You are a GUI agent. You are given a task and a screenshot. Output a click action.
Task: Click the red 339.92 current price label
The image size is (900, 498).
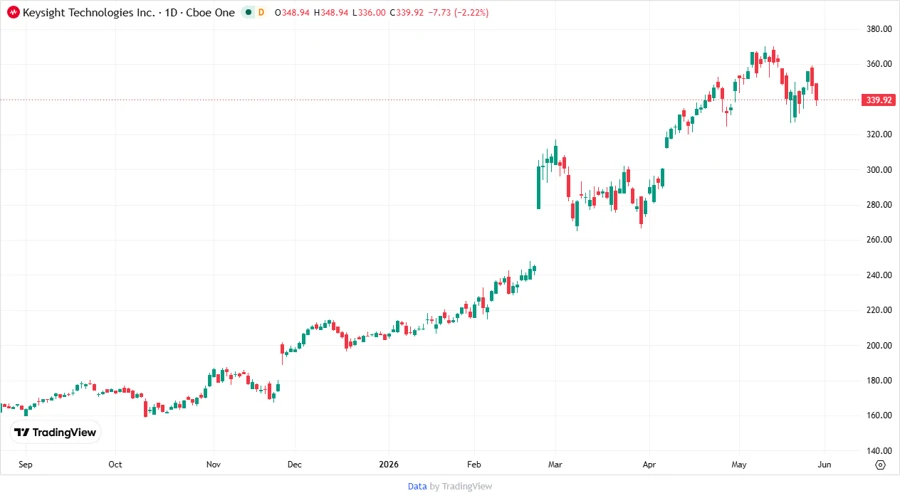pos(879,100)
